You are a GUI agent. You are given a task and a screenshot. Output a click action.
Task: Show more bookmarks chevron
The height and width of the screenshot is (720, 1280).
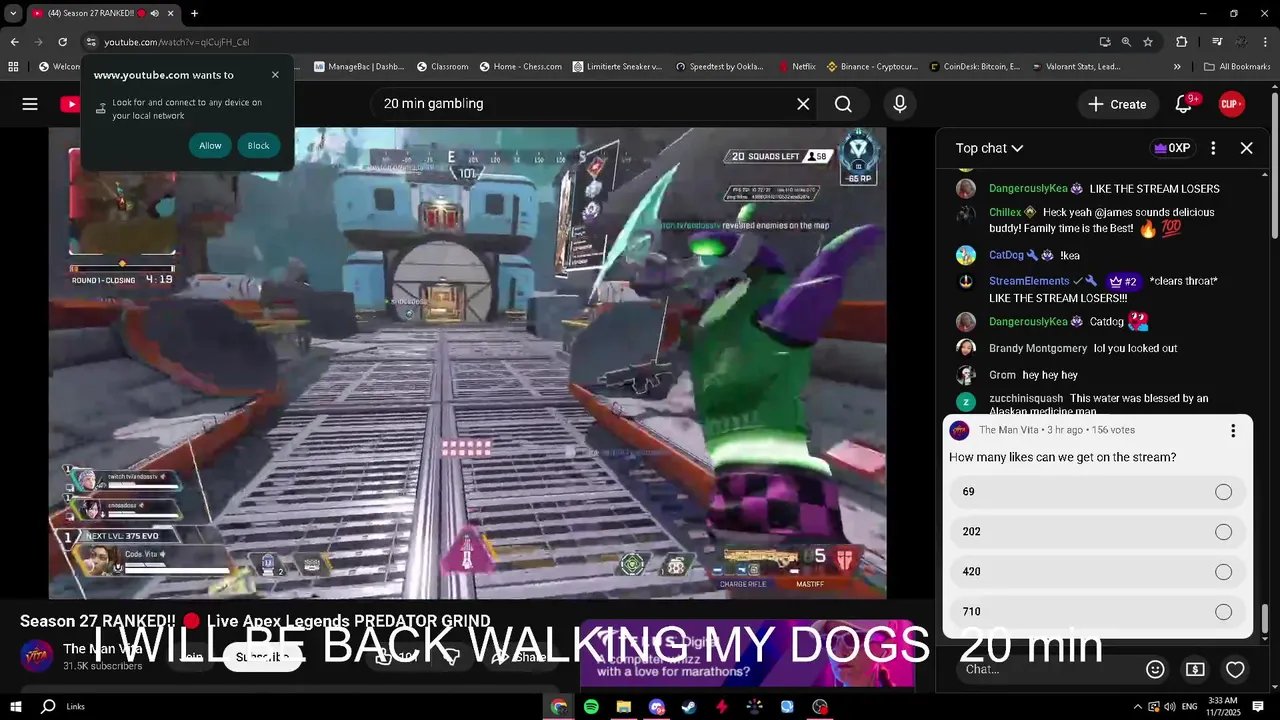click(x=1177, y=67)
